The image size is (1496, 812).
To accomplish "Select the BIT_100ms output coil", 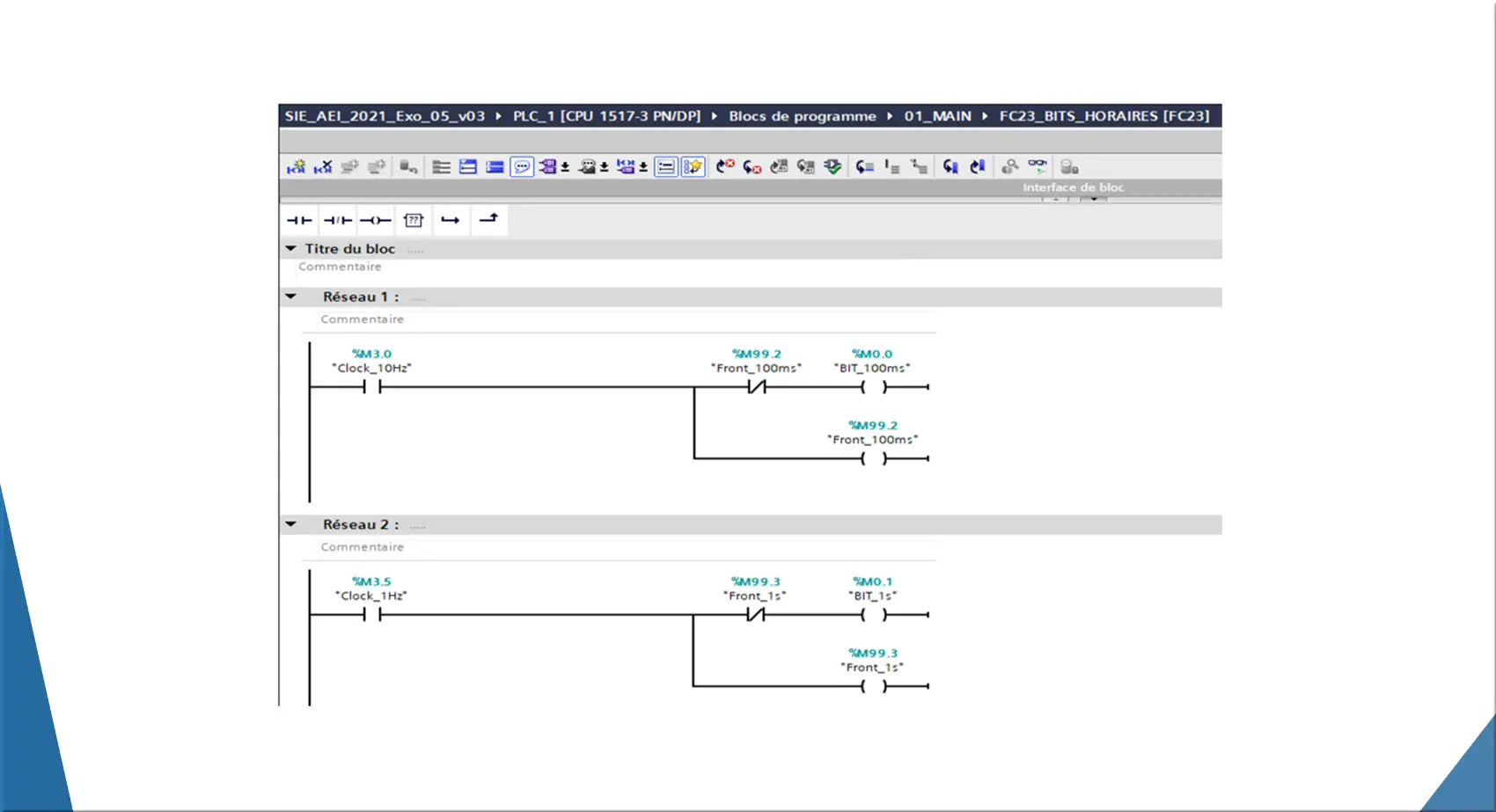I will 873,387.
